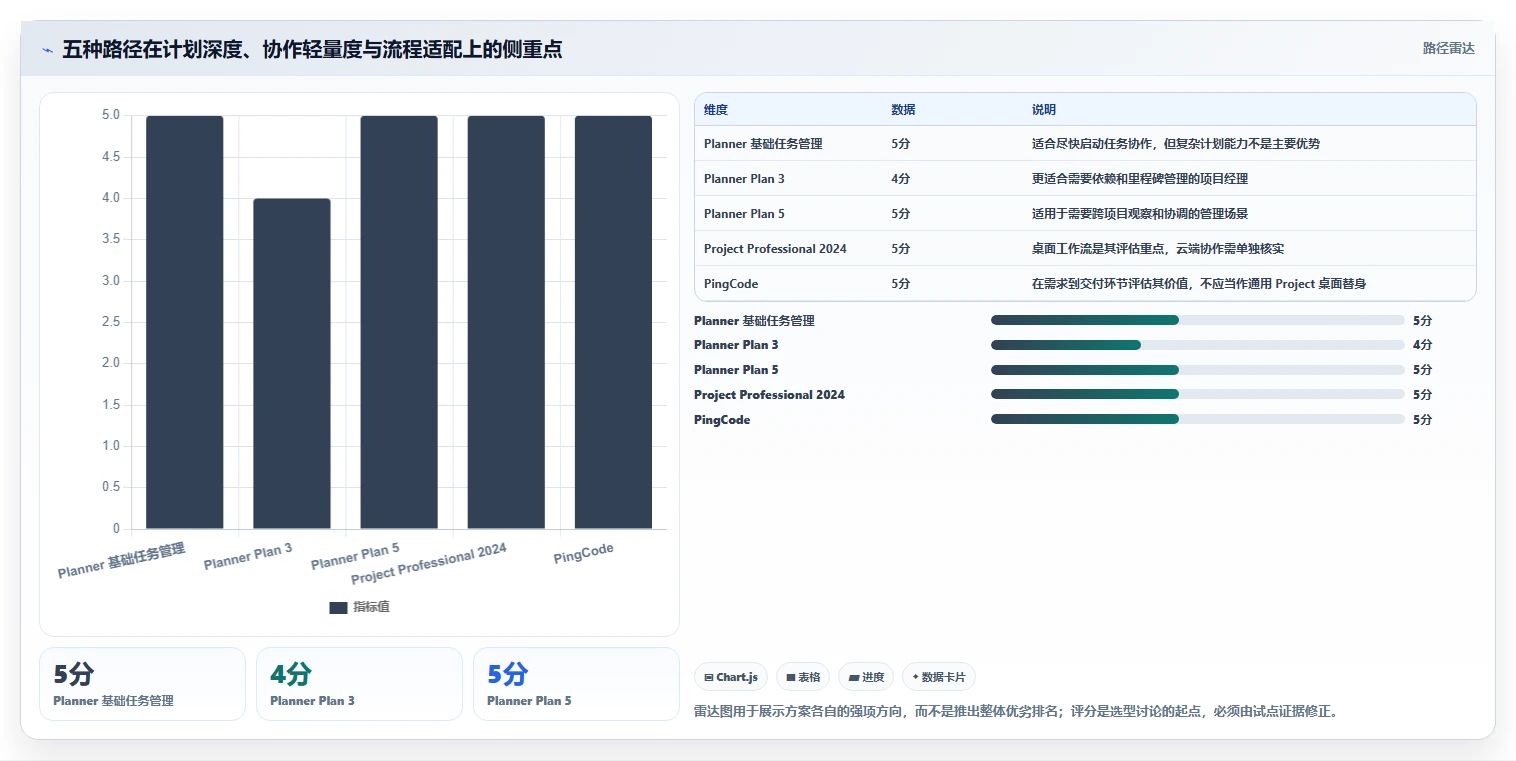The width and height of the screenshot is (1516, 761).
Task: Toggle the 指标值 legend entry under the chart
Action: click(359, 607)
